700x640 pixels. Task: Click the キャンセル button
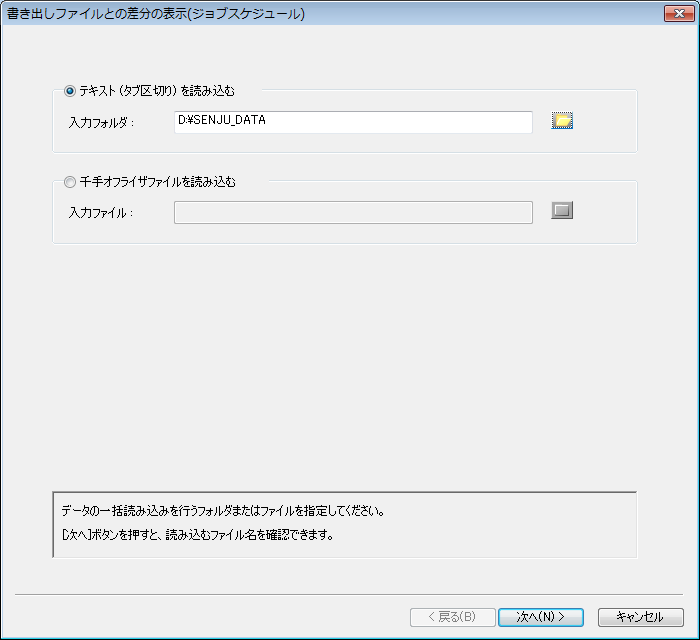point(641,617)
